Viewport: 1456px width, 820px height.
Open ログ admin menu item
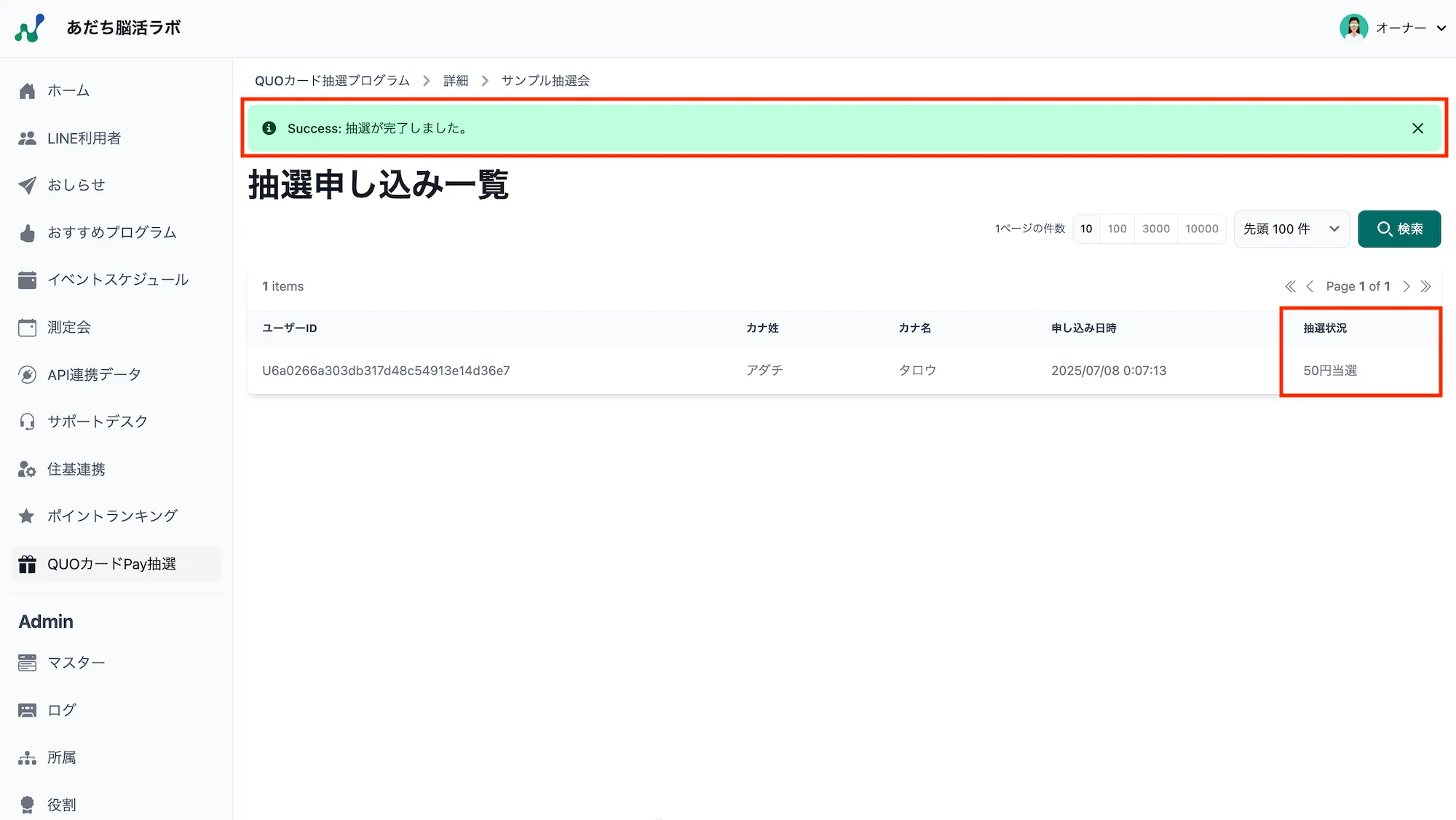click(116, 710)
